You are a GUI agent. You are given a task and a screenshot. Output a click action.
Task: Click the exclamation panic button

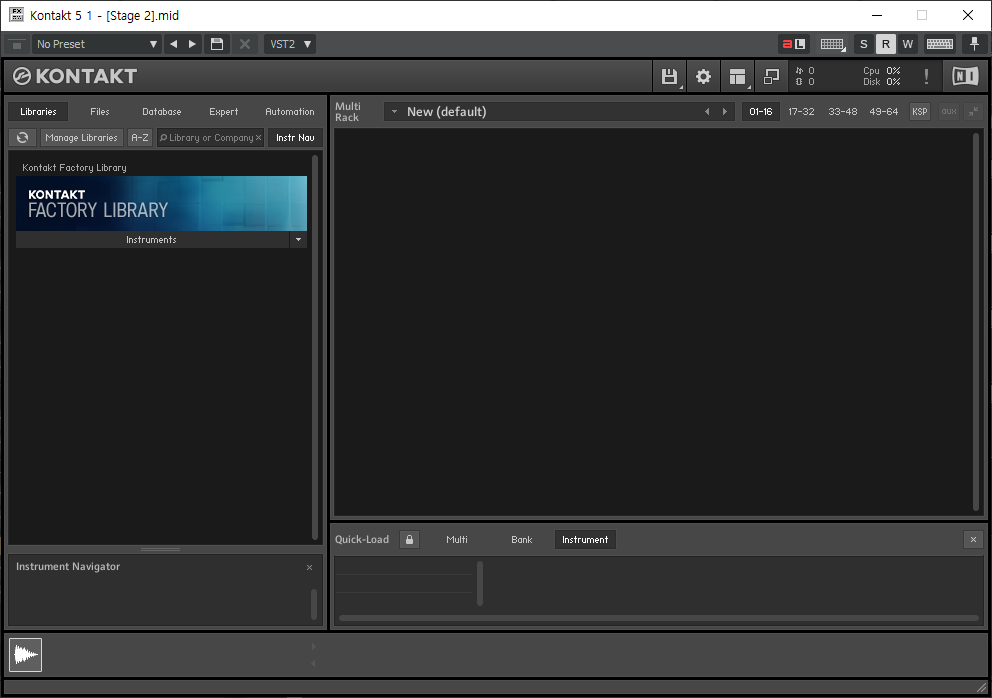tap(926, 77)
